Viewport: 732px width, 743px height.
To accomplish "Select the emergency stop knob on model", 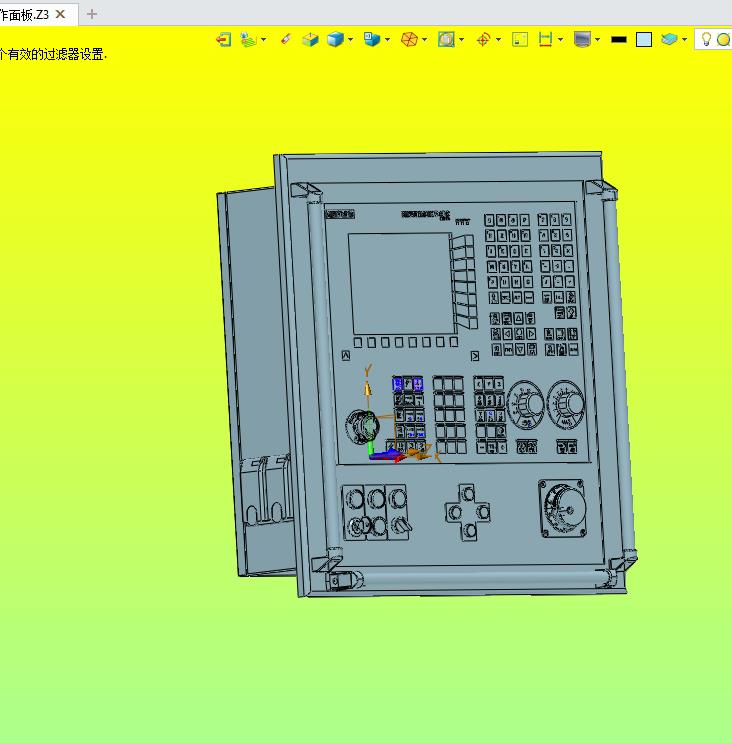I will coord(362,427).
